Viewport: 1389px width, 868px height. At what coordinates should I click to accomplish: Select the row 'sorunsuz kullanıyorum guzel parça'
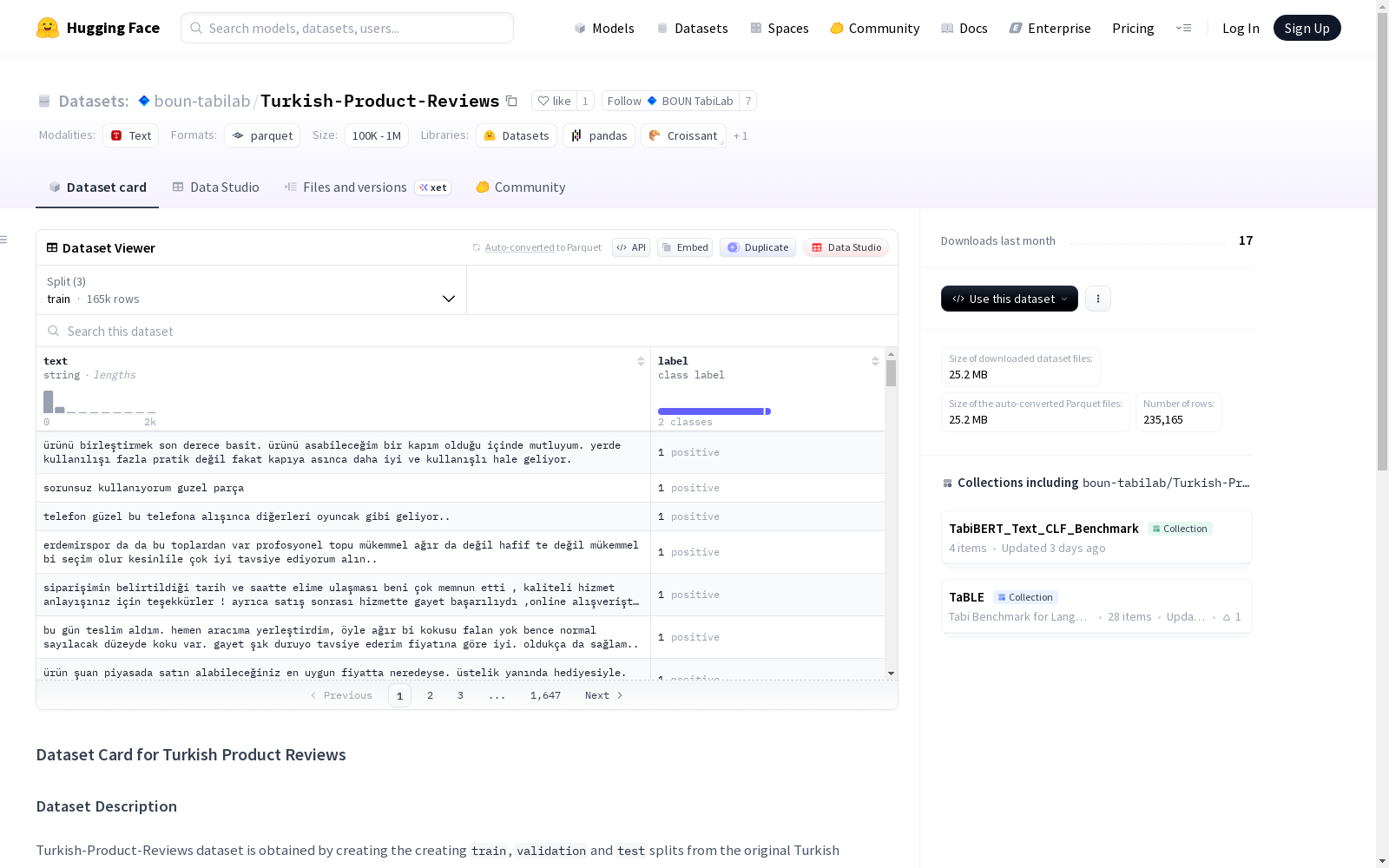coord(460,488)
